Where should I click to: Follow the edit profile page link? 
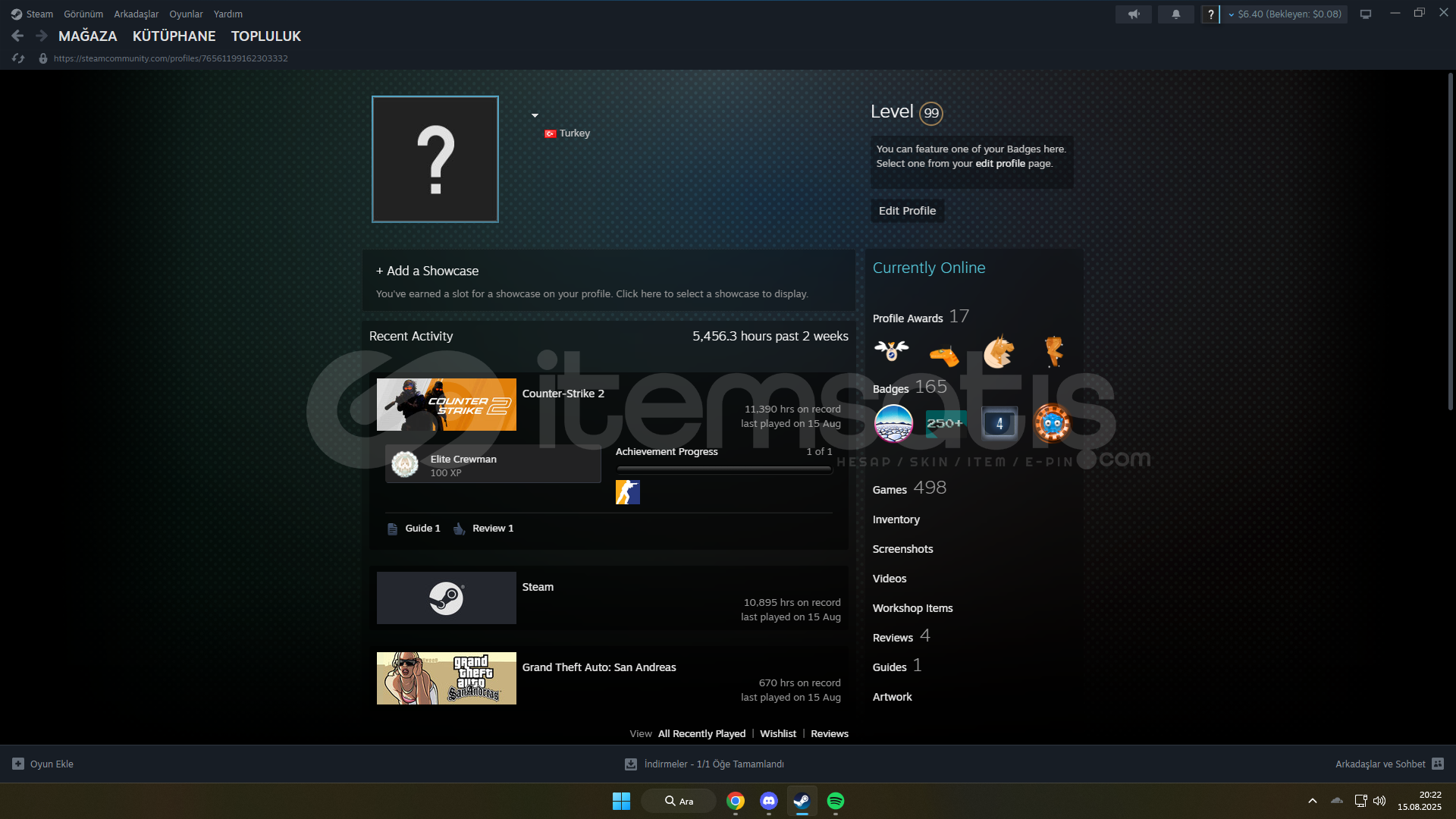(1000, 164)
